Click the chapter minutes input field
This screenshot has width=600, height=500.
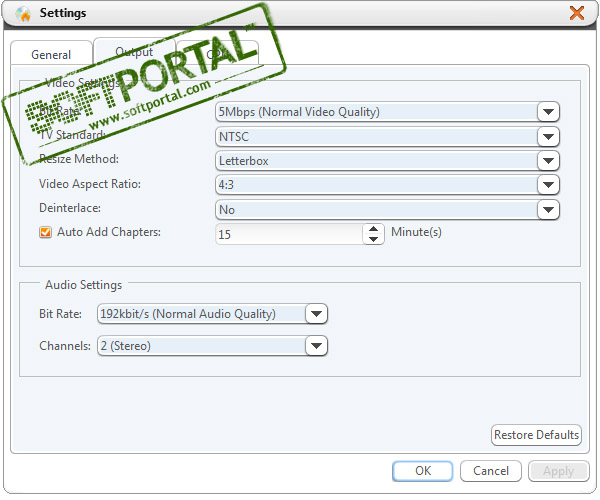289,234
